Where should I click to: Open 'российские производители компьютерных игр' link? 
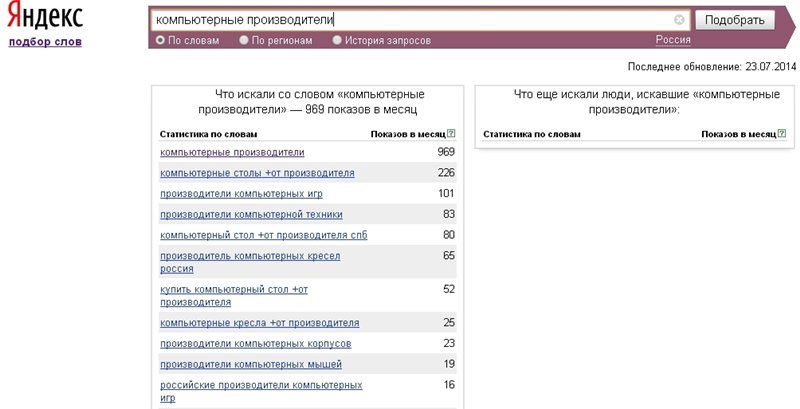[261, 391]
